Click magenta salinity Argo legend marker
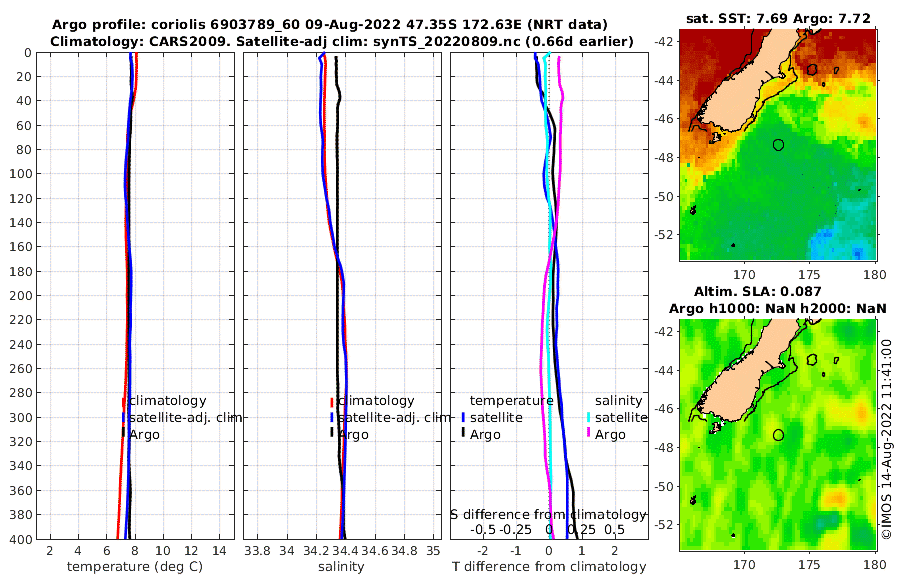 pyautogui.click(x=588, y=433)
